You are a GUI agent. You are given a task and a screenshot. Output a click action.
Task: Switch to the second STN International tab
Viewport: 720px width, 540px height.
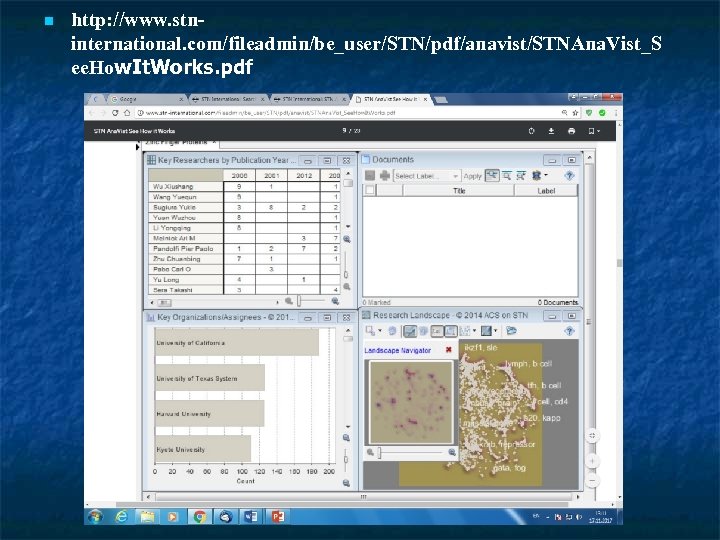click(309, 99)
